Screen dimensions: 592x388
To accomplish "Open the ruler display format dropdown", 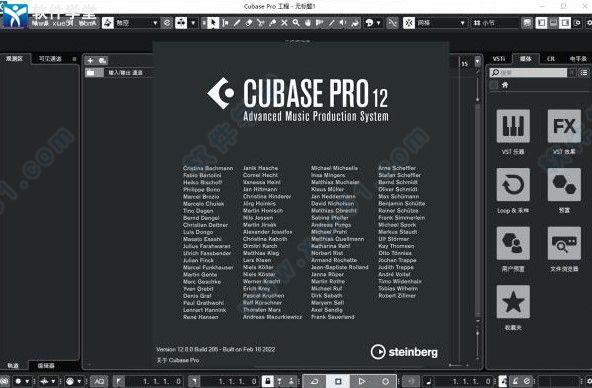I will [478, 61].
